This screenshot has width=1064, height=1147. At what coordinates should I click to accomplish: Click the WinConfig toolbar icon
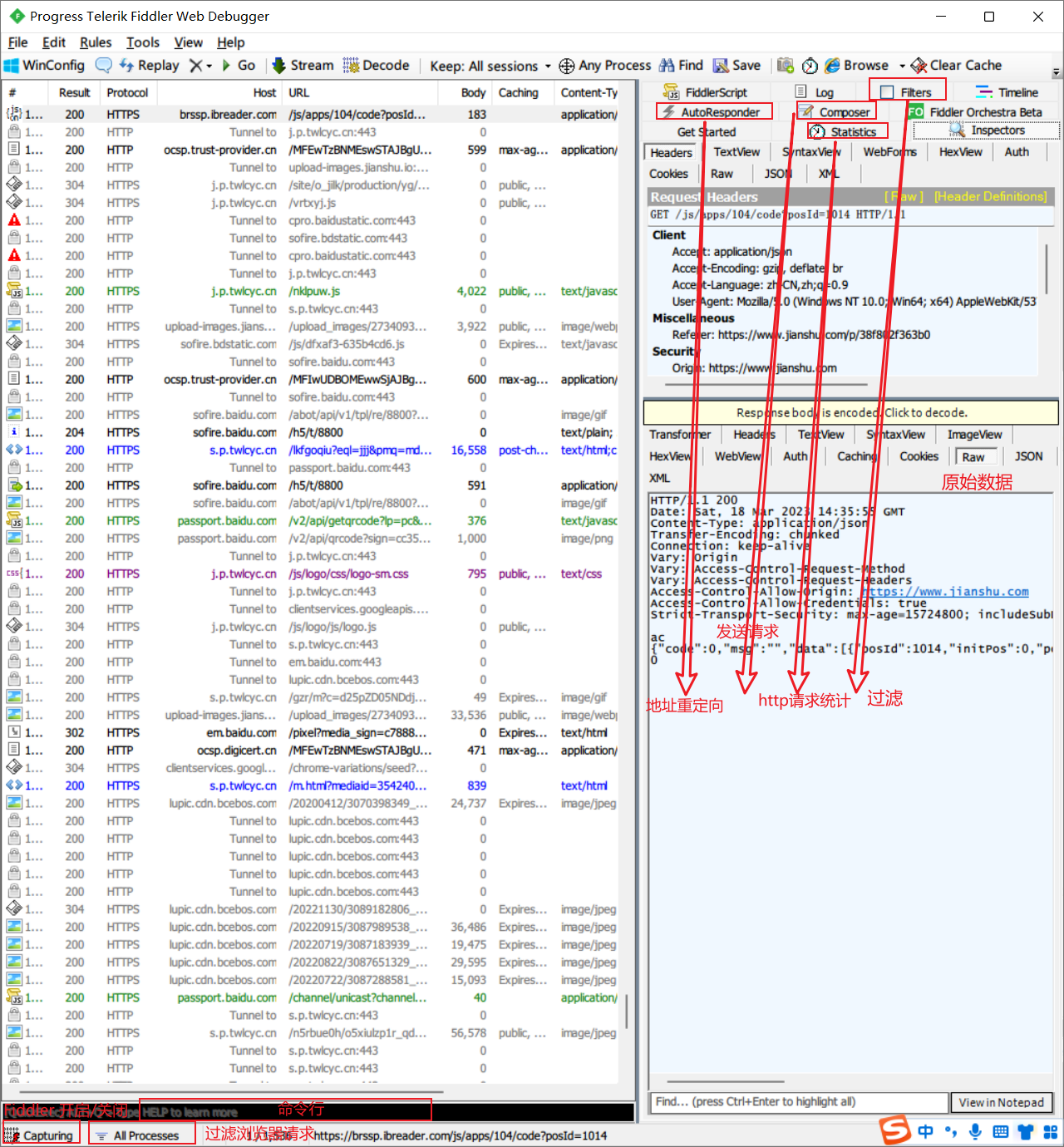(12, 66)
